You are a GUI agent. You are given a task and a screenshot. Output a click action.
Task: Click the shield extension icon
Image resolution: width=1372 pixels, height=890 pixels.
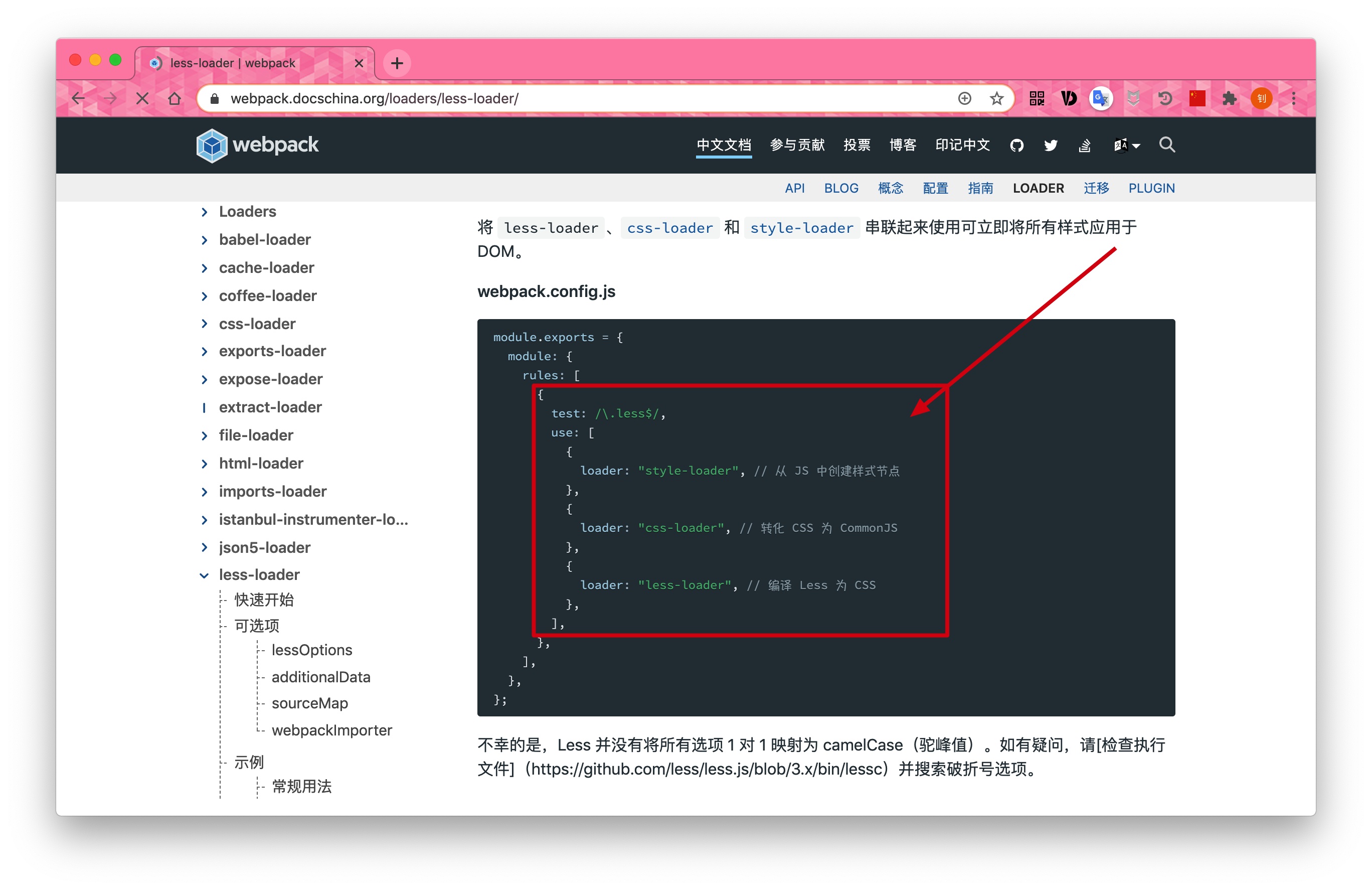pyautogui.click(x=1133, y=99)
